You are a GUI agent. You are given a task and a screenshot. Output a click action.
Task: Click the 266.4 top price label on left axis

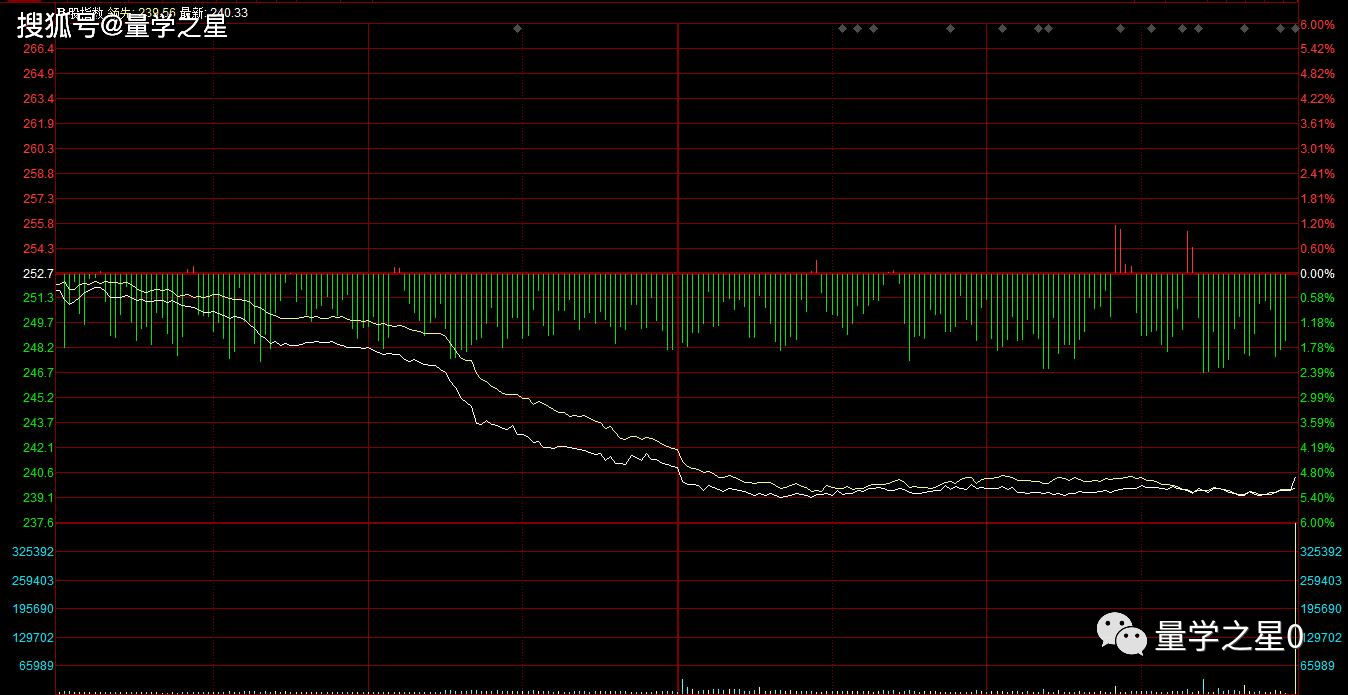tap(38, 49)
